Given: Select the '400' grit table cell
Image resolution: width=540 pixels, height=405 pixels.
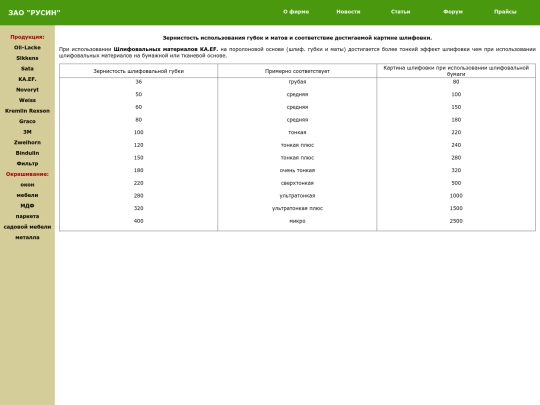Looking at the screenshot, I should coord(138,221).
